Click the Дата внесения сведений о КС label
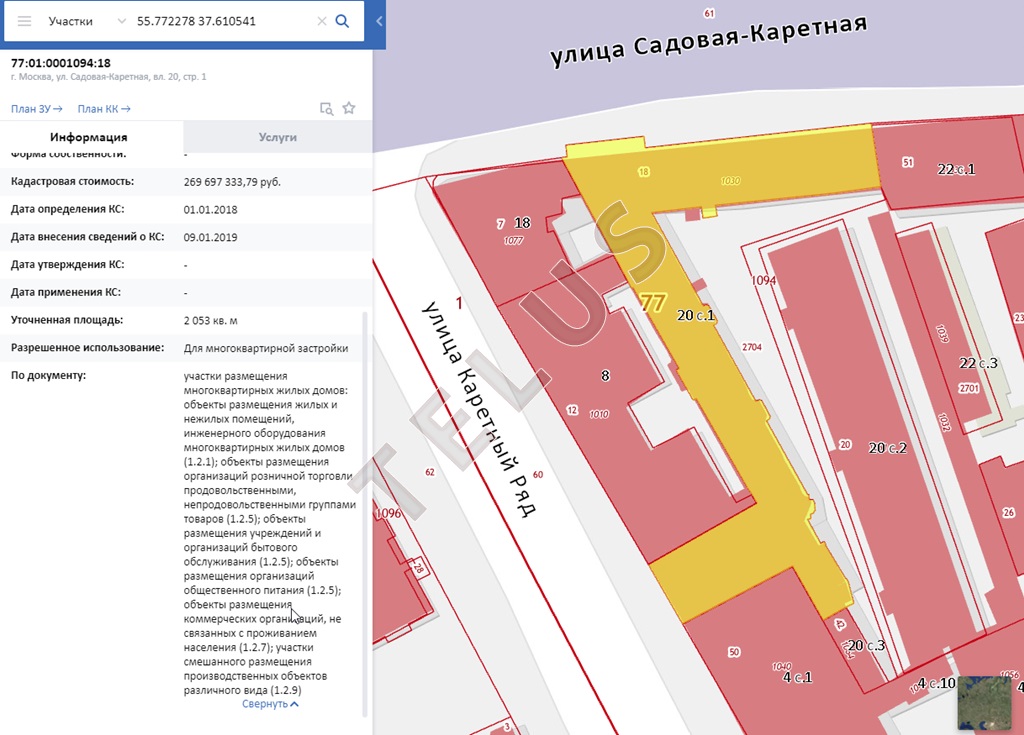The image size is (1024, 735). [87, 237]
